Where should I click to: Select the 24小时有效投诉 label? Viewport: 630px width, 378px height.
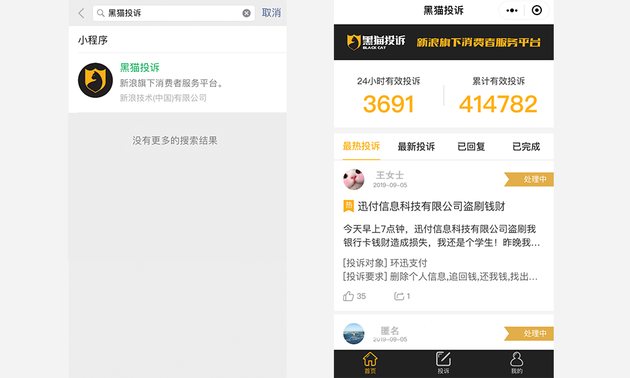tap(389, 81)
